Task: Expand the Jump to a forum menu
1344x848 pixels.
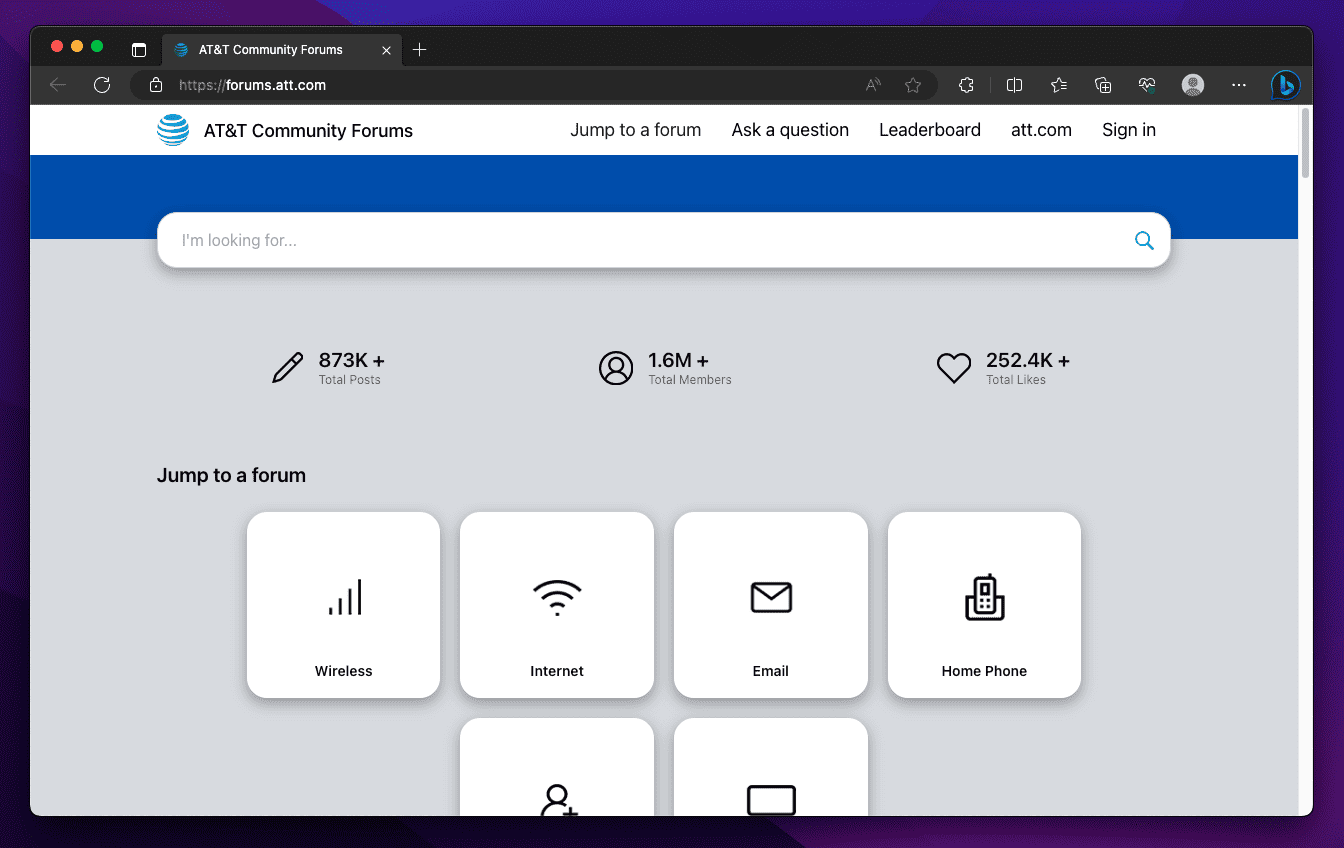Action: pyautogui.click(x=635, y=130)
